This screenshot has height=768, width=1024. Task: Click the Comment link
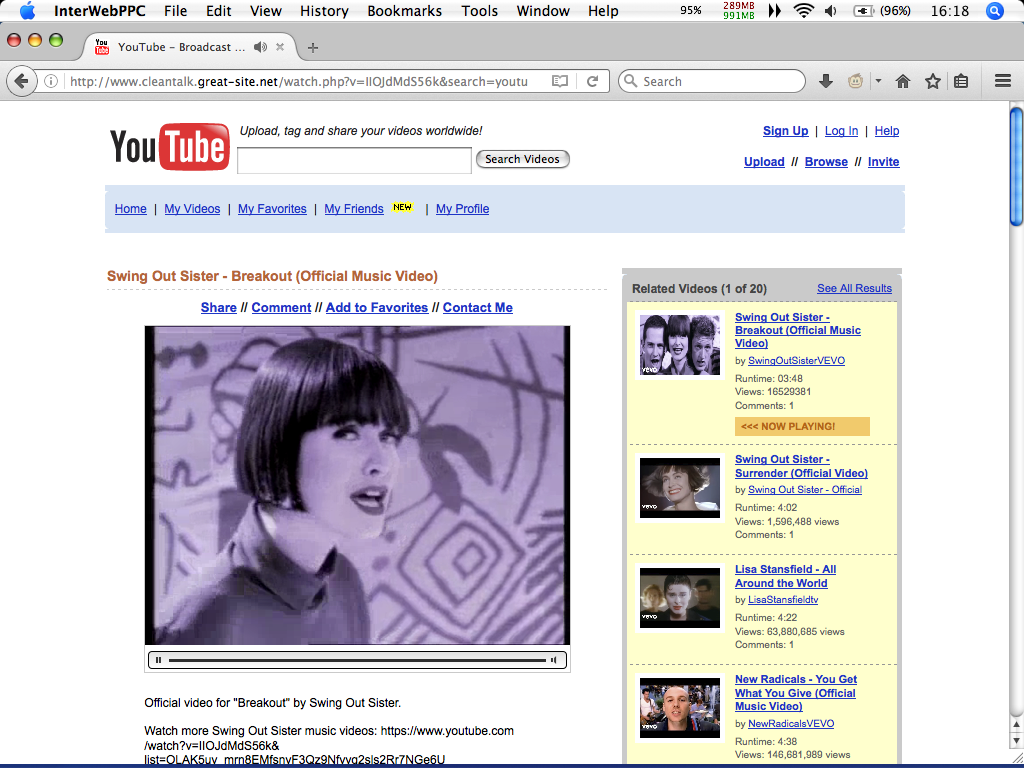point(281,307)
